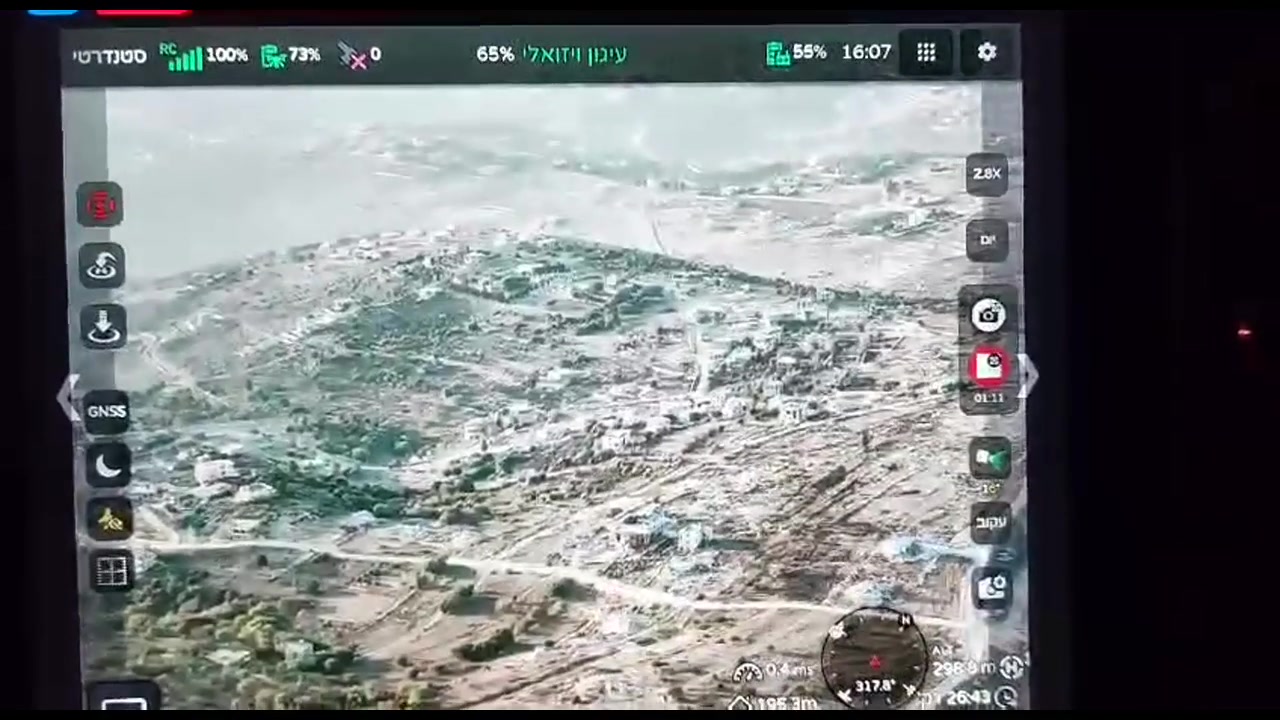Toggle the grid overlay icon

pyautogui.click(x=111, y=571)
